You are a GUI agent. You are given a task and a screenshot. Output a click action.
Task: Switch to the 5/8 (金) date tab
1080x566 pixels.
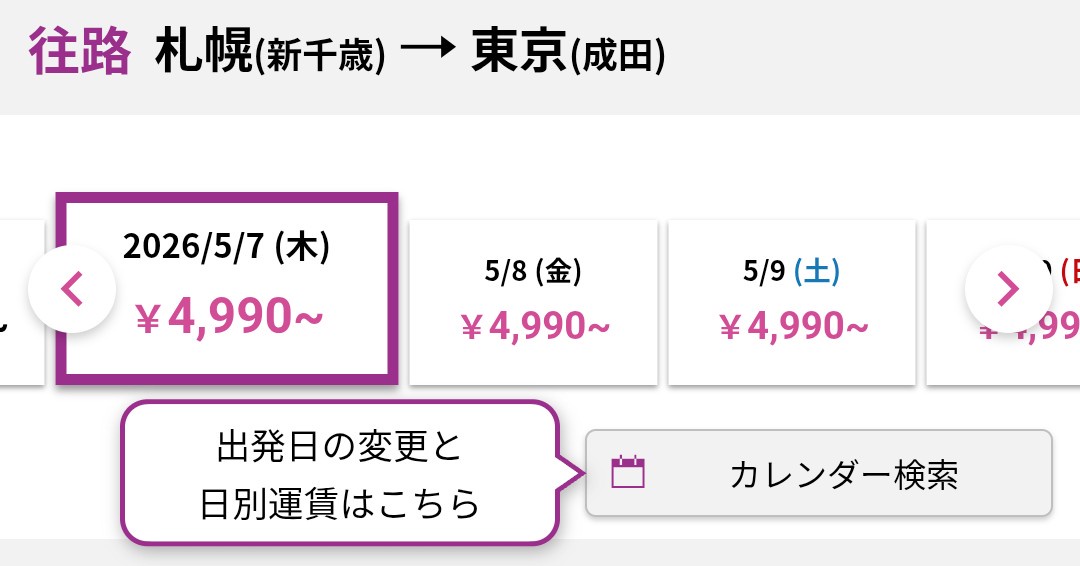(534, 302)
